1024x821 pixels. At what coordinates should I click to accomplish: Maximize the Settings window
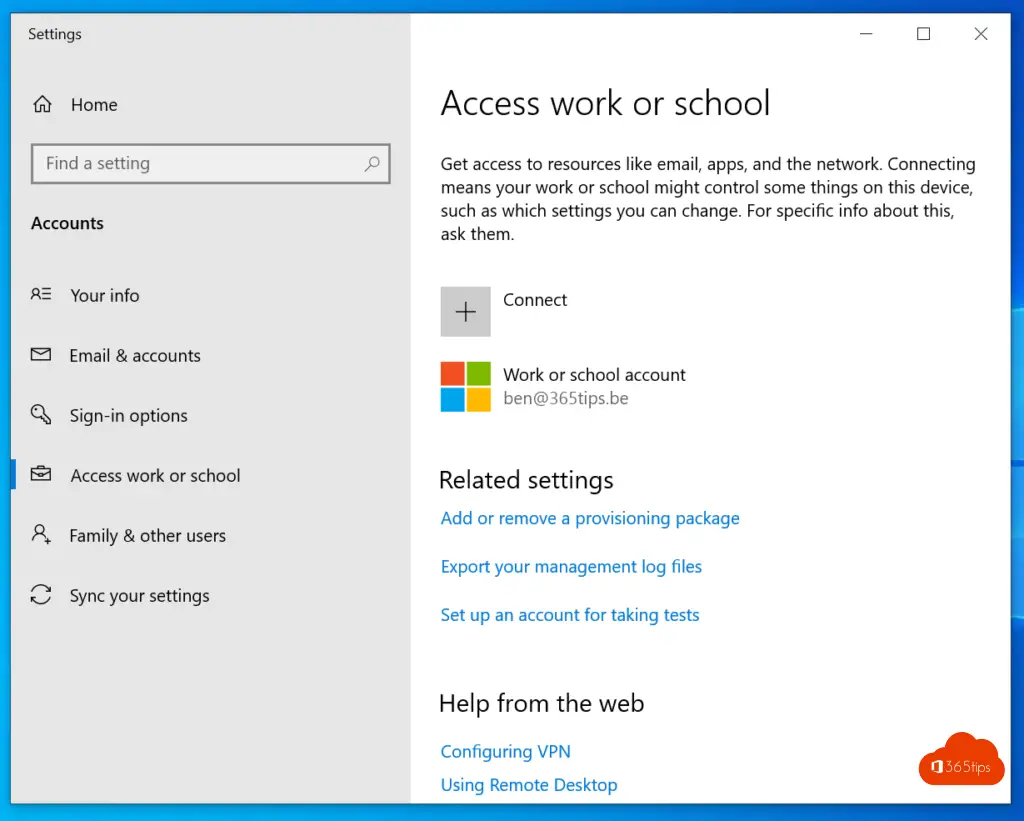pos(923,34)
